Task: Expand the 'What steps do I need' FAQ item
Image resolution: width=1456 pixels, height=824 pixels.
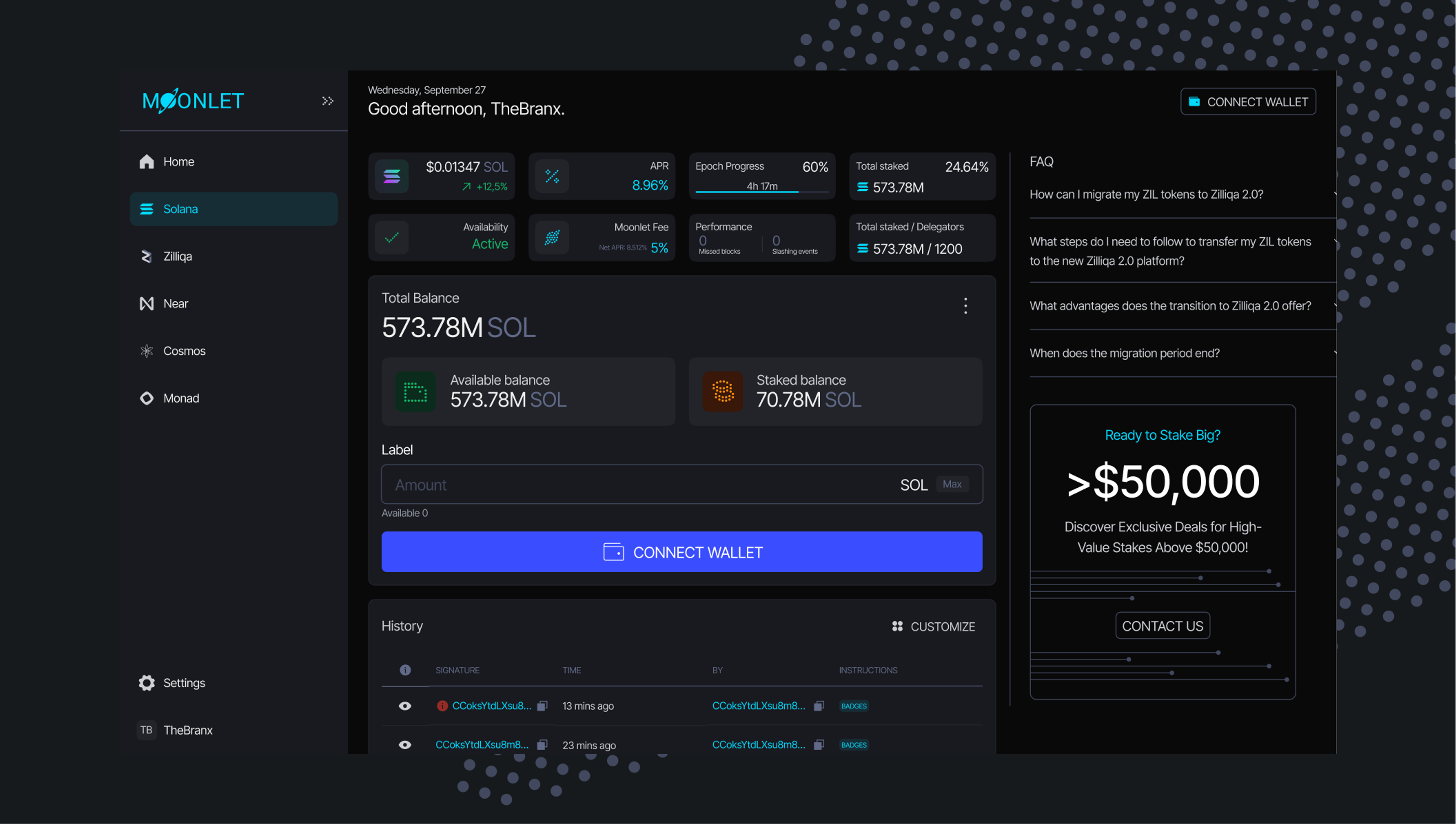Action: 1183,251
